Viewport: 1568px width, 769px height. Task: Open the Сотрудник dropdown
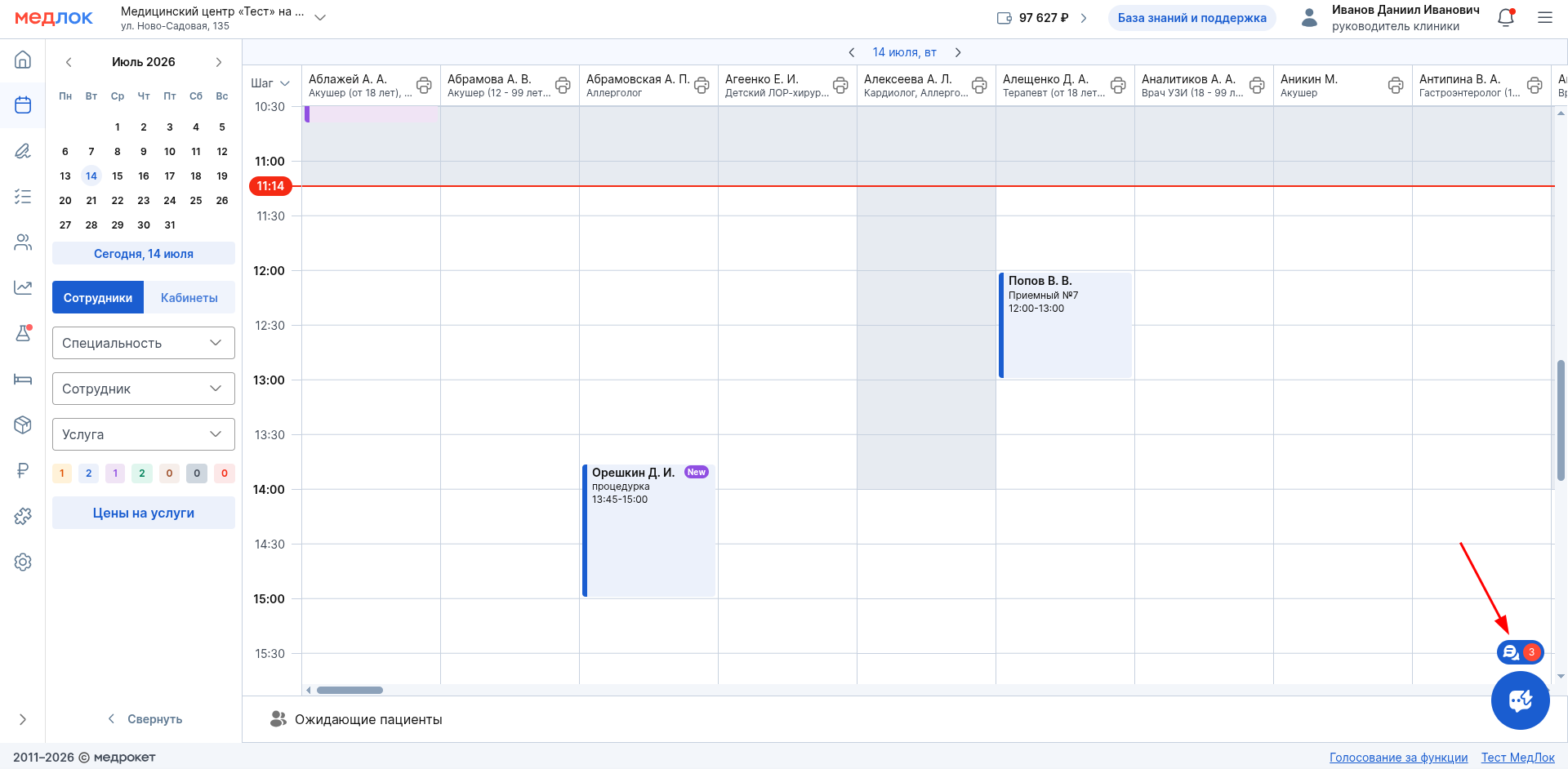(144, 389)
